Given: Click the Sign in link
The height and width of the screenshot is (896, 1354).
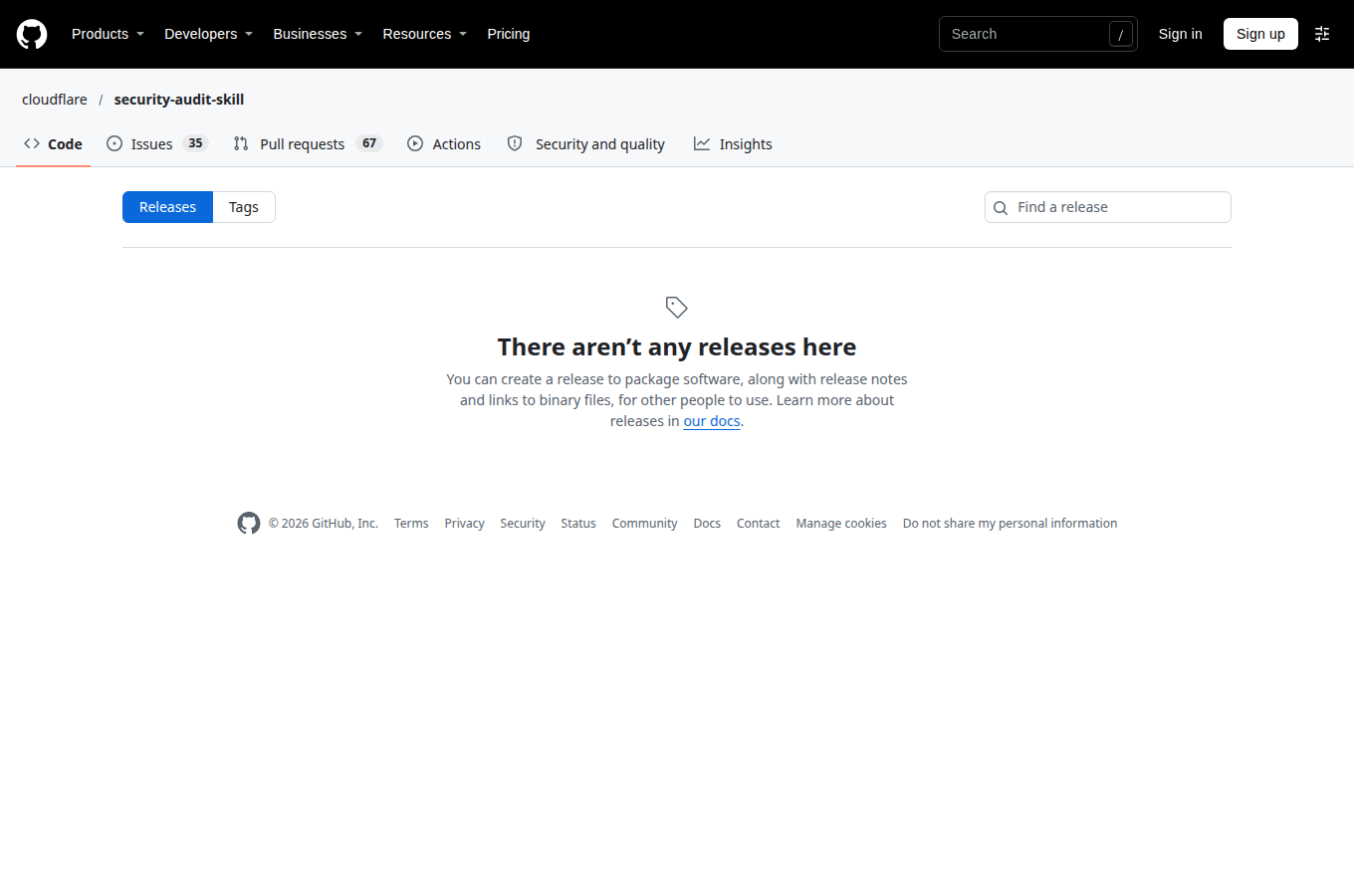Looking at the screenshot, I should point(1180,34).
